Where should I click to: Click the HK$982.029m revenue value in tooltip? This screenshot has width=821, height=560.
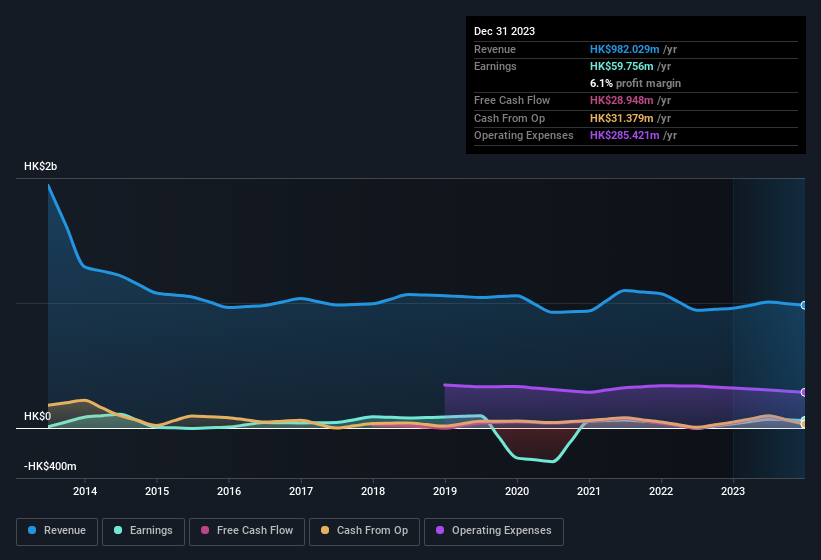625,49
